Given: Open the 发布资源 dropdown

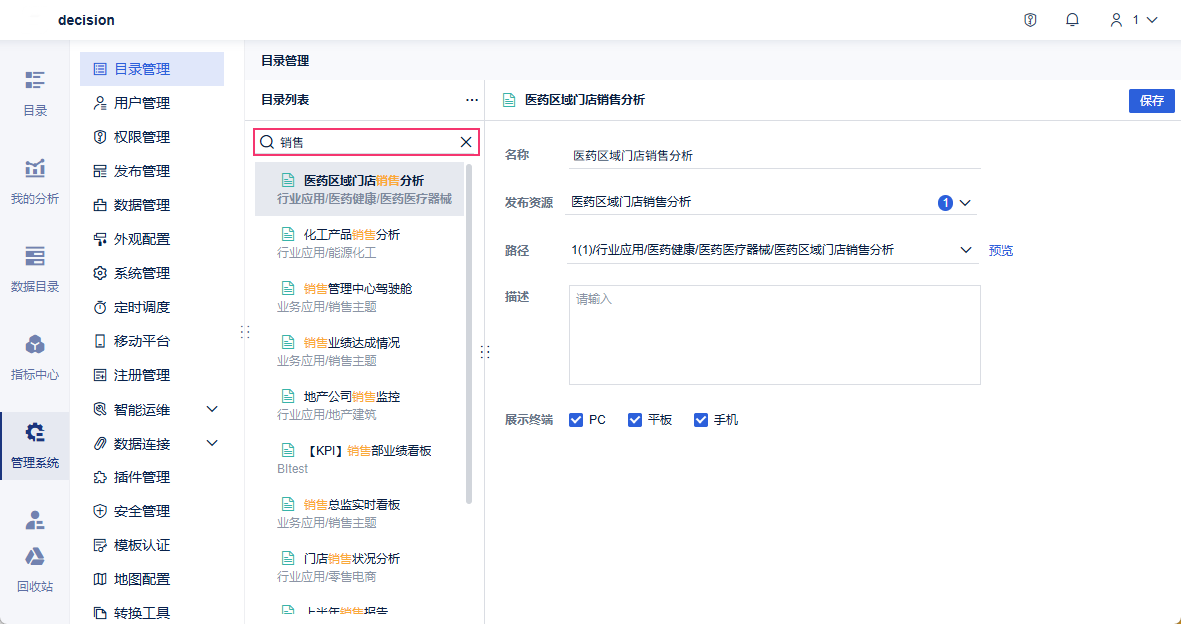Looking at the screenshot, I should (x=965, y=202).
